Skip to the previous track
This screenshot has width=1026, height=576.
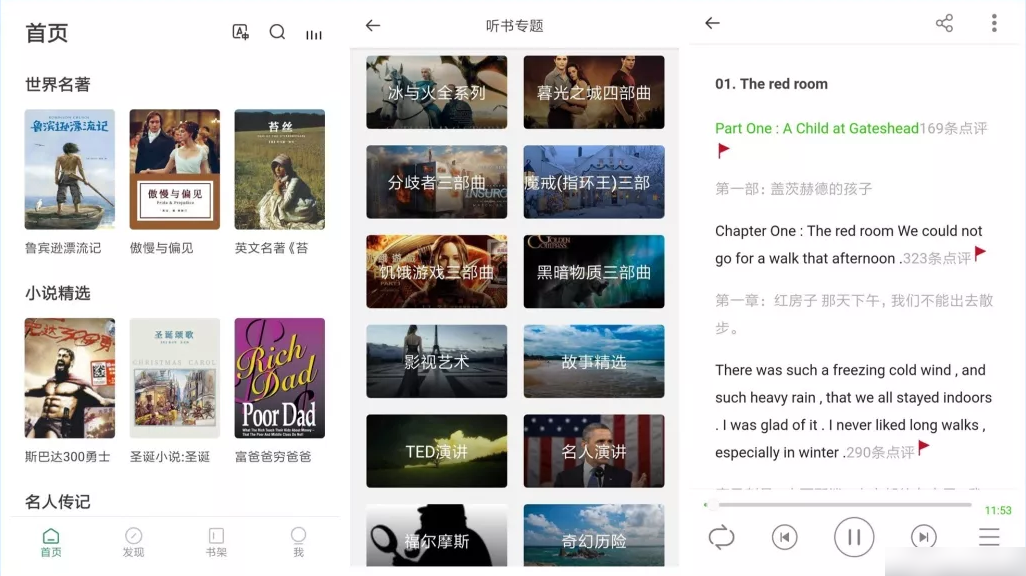click(785, 537)
